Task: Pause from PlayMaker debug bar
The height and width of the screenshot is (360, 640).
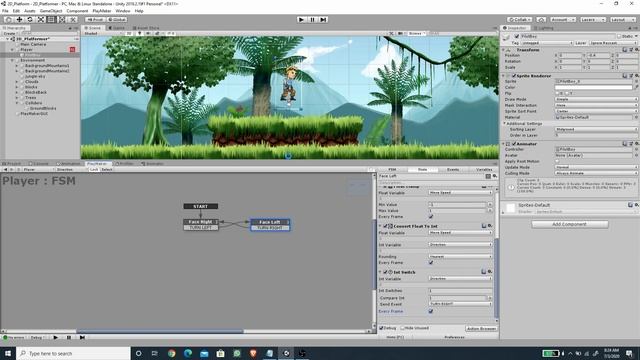Action: coord(69,338)
